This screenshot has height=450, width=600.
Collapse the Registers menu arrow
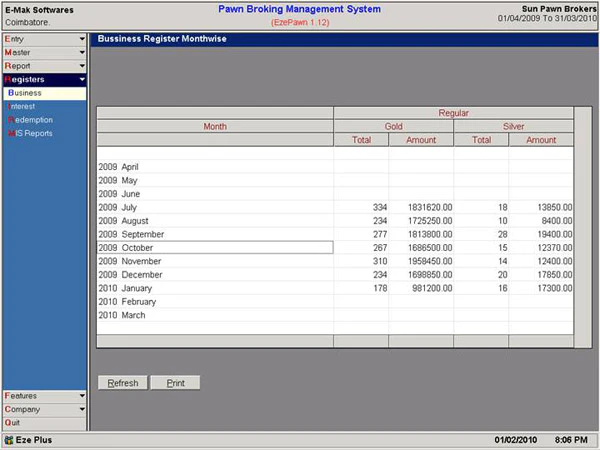82,79
